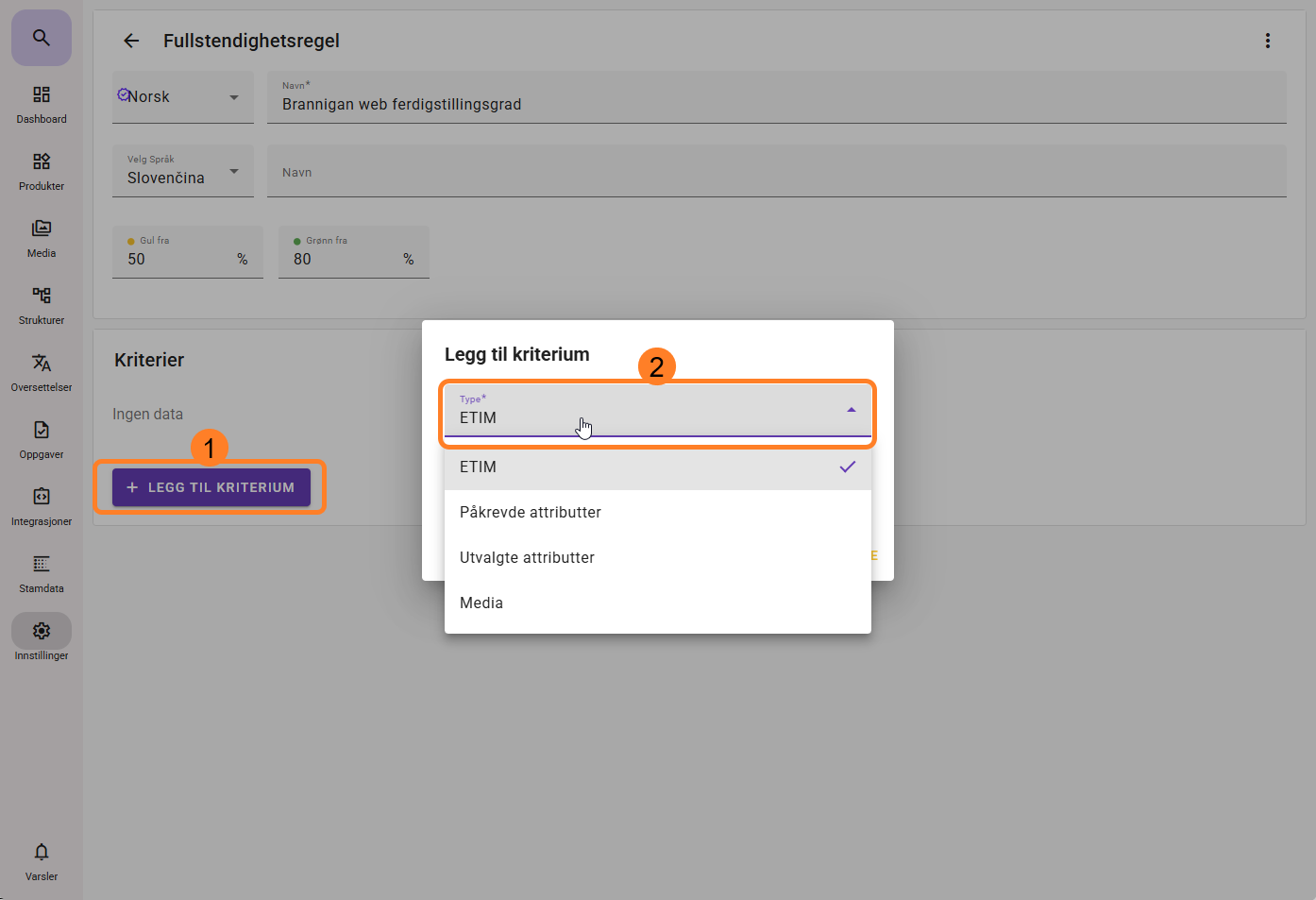
Task: Open Oversettelser translations page
Action: click(x=42, y=373)
